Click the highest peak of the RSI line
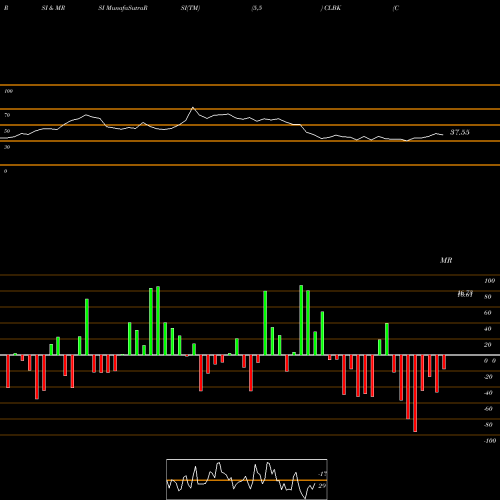The height and width of the screenshot is (500, 500). (x=193, y=108)
